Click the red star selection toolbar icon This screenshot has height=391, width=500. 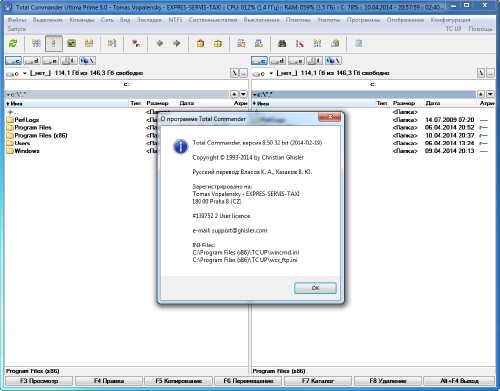[x=136, y=43]
